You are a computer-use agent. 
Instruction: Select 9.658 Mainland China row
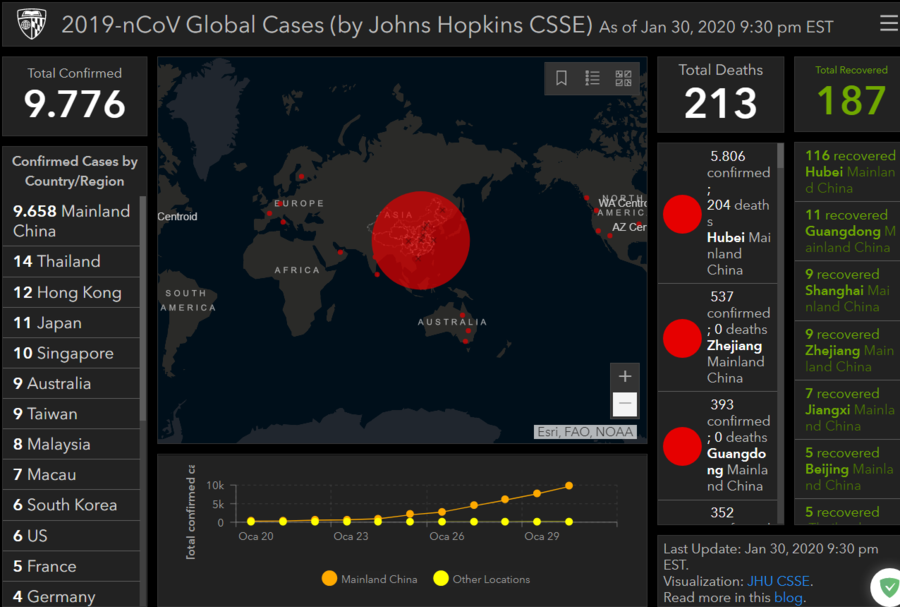point(71,221)
